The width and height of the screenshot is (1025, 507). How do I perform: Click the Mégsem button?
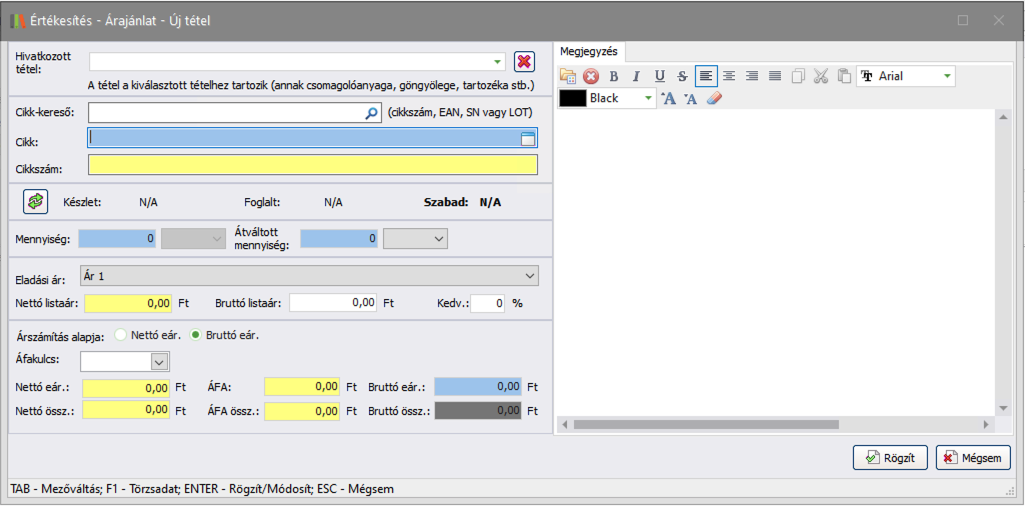973,458
